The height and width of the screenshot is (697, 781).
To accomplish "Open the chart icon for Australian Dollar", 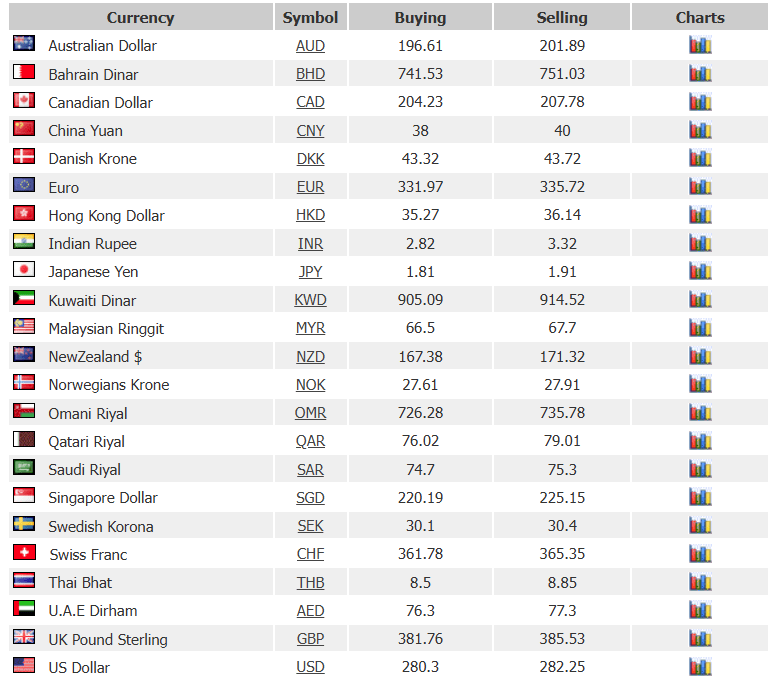I will [700, 45].
